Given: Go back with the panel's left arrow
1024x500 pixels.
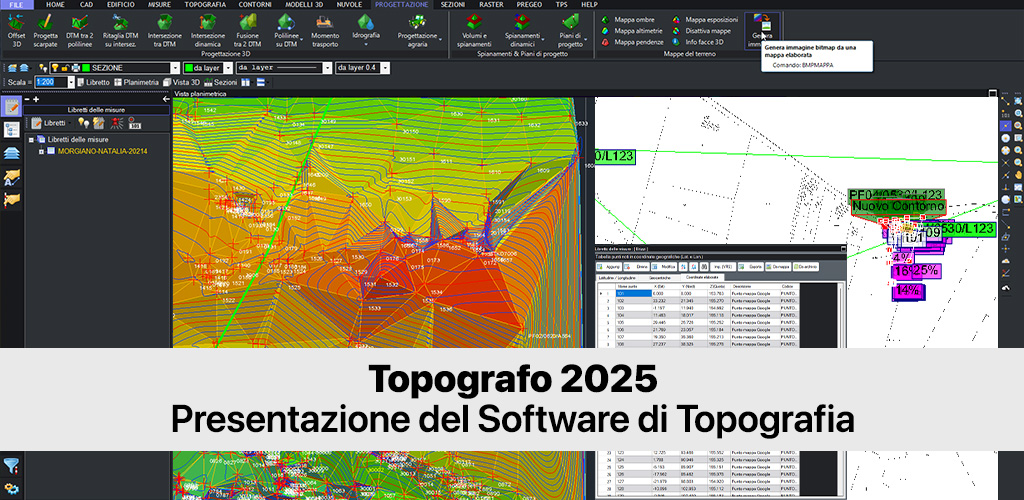Looking at the screenshot, I should (x=166, y=99).
